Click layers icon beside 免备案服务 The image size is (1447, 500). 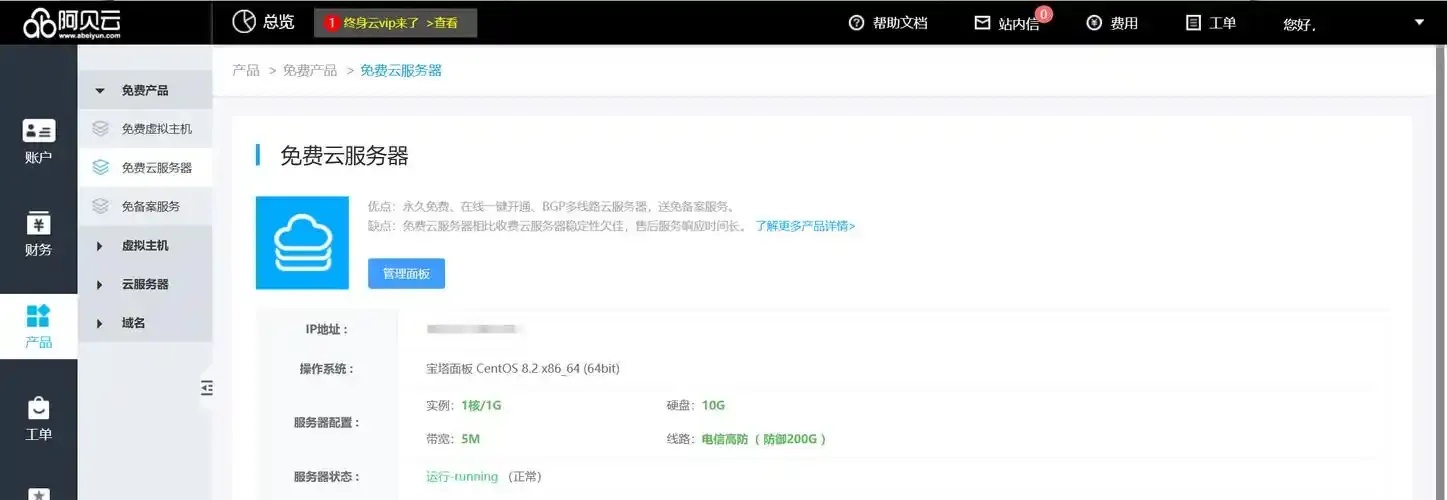click(x=100, y=206)
